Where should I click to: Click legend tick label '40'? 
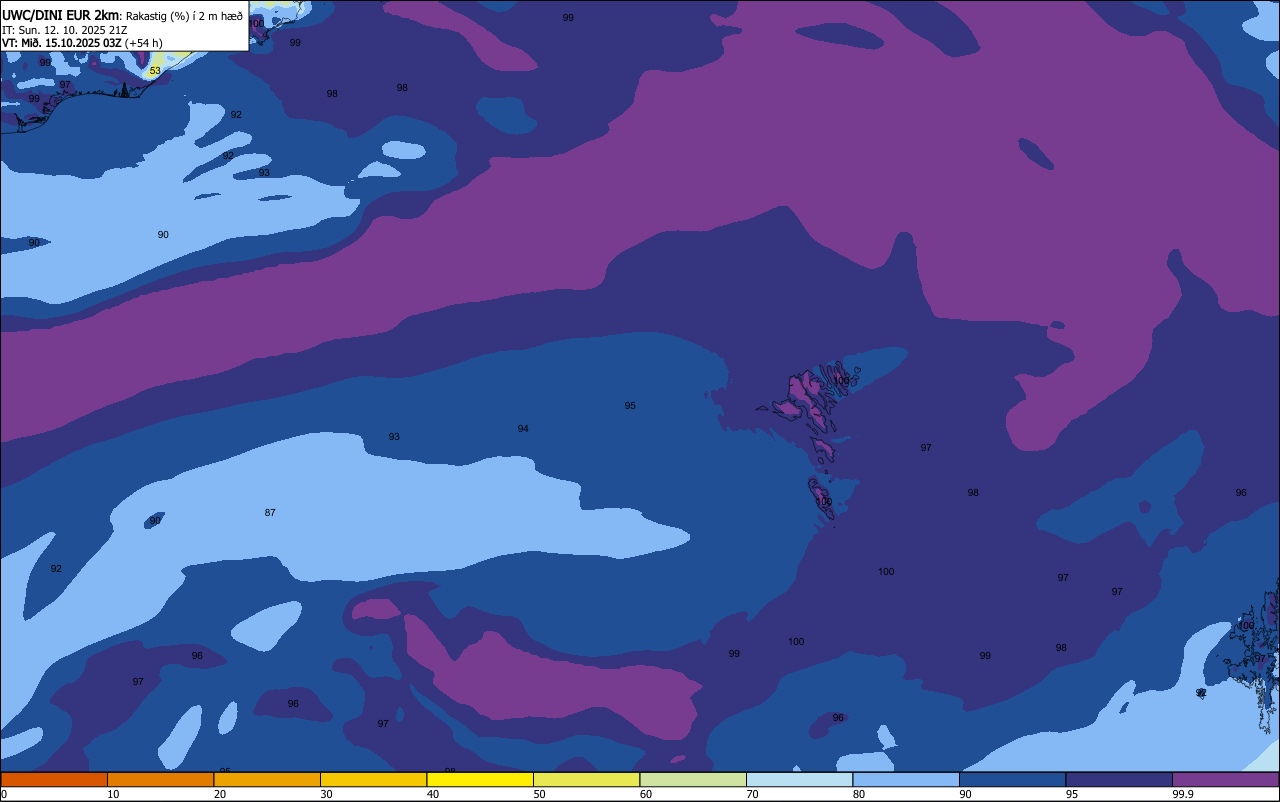tap(433, 794)
